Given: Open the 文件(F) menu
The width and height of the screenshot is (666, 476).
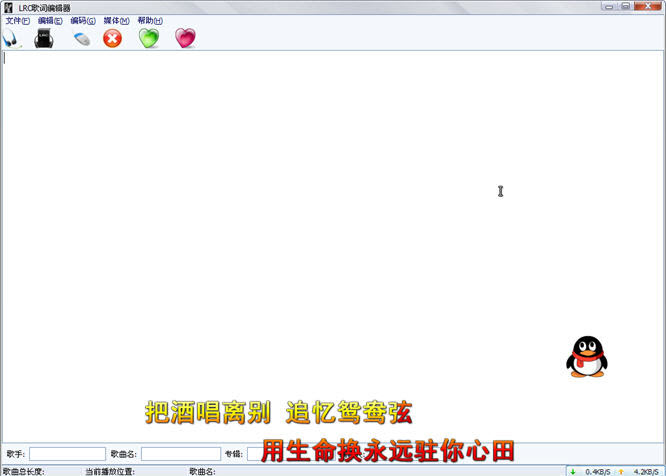Looking at the screenshot, I should [x=17, y=21].
